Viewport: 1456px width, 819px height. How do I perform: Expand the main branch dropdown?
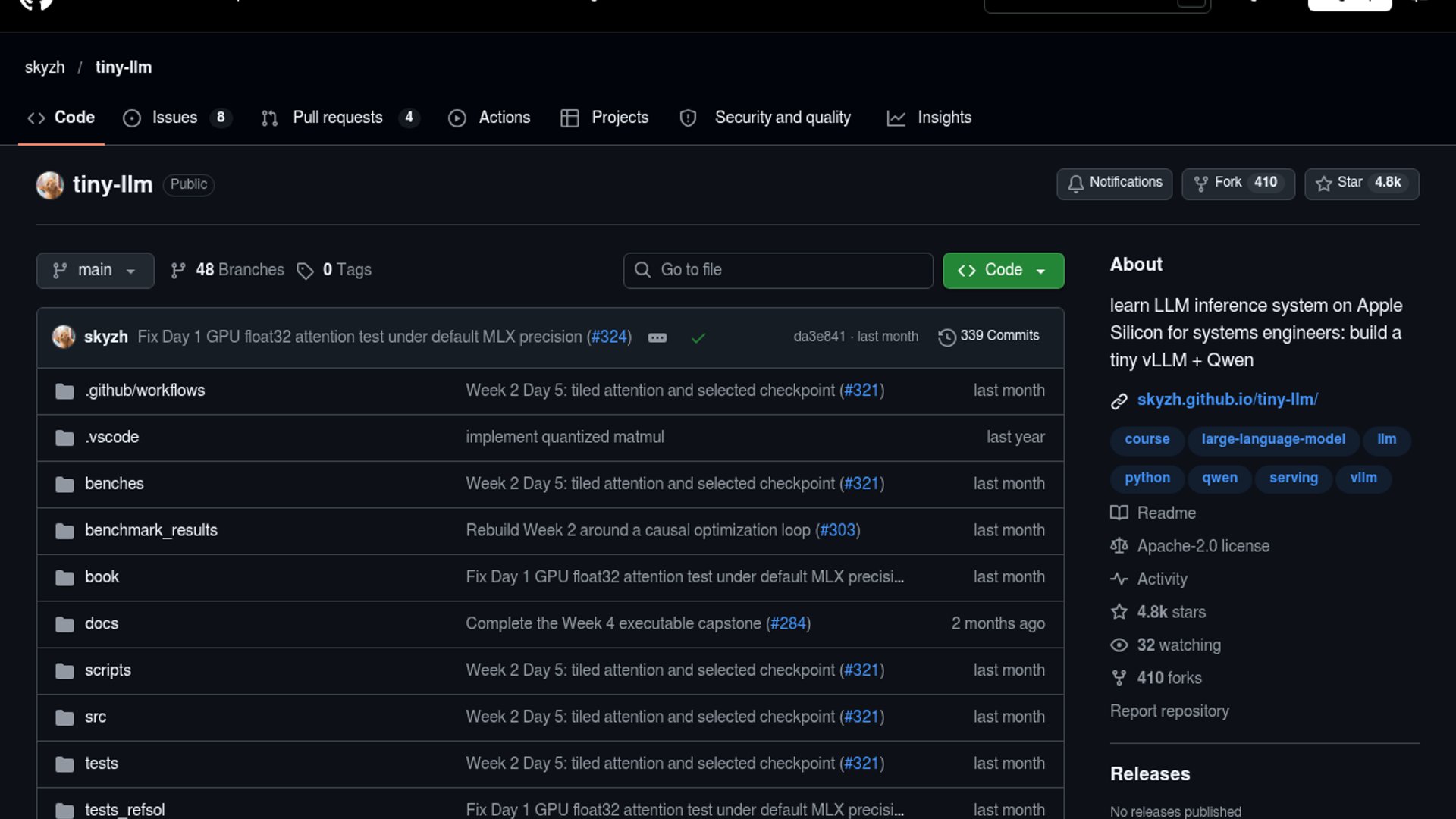click(95, 270)
